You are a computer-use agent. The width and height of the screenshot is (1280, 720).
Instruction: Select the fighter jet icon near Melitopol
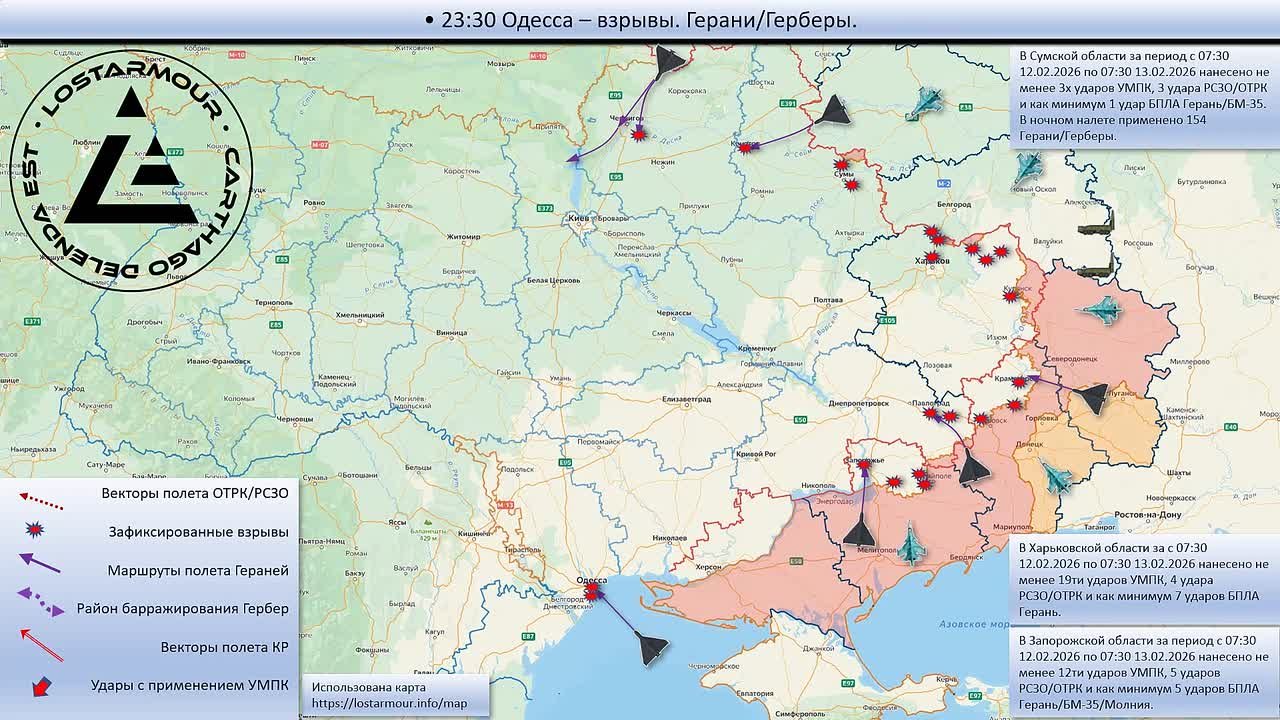911,545
